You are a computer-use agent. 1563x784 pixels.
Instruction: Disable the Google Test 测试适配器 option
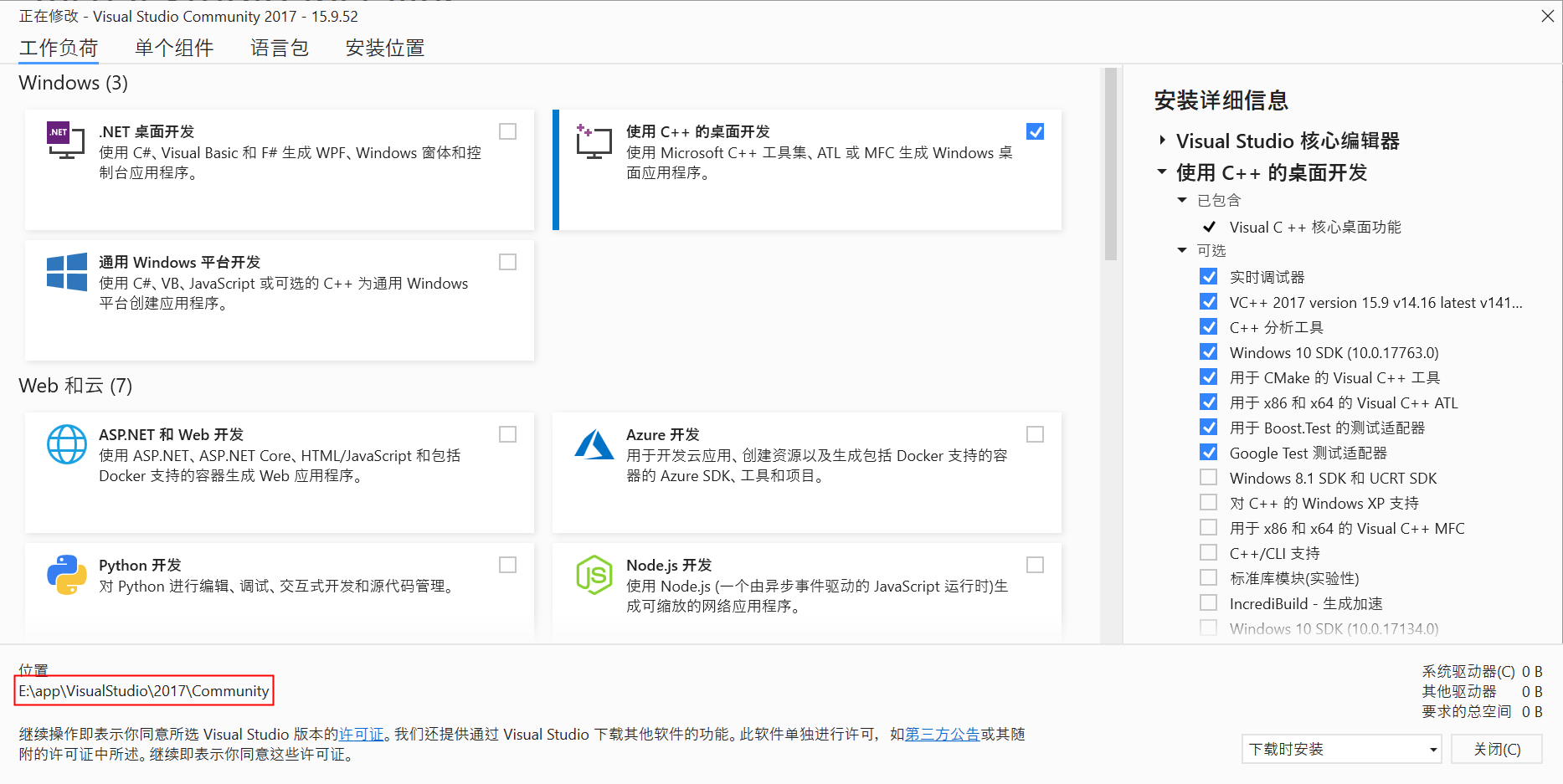tap(1208, 452)
